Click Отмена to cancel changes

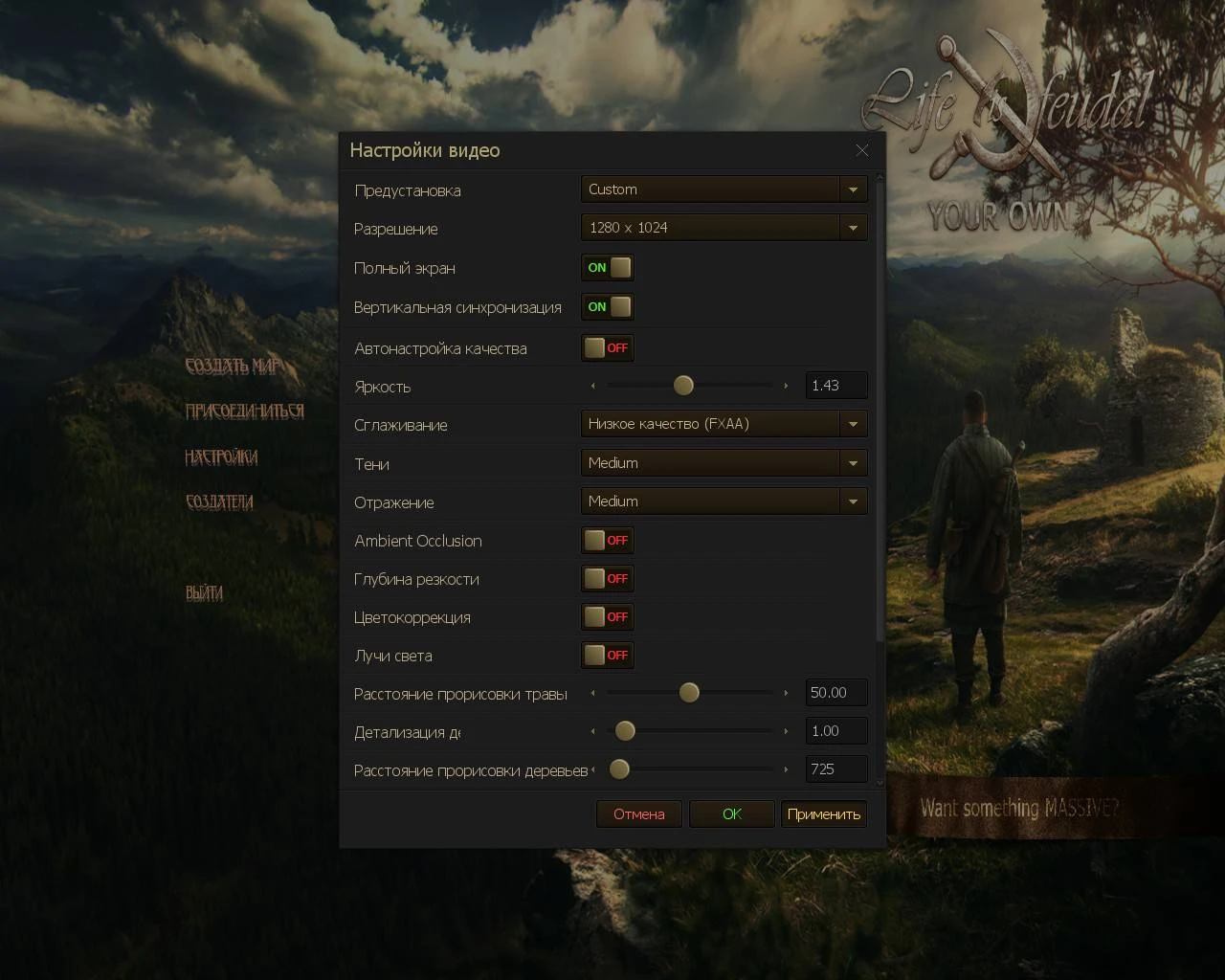[x=638, y=813]
